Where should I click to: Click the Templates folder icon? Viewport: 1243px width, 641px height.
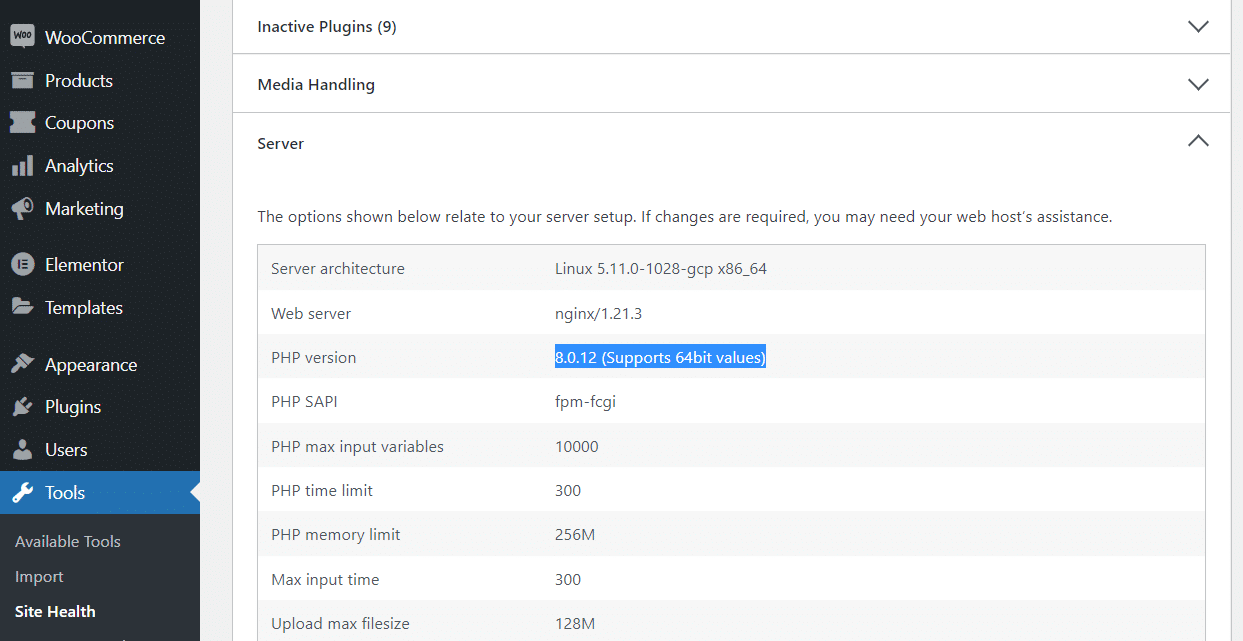click(22, 308)
